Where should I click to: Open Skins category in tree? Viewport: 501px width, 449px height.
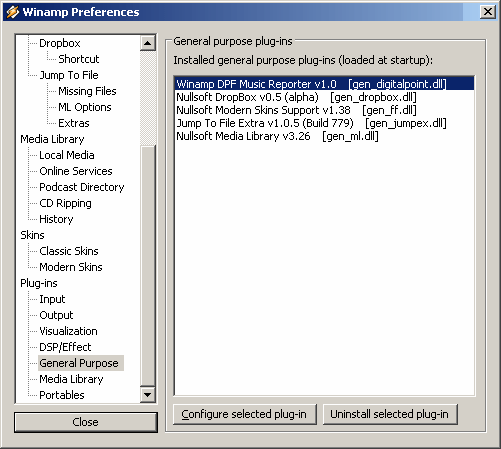pyautogui.click(x=32, y=235)
